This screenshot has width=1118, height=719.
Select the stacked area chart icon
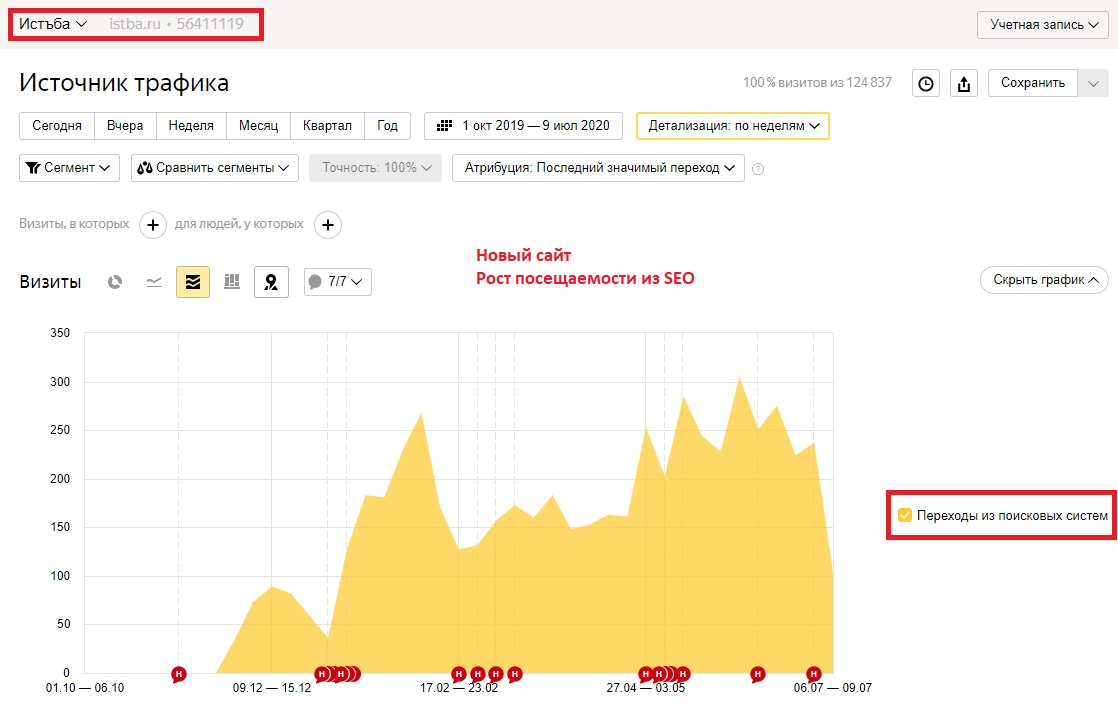click(193, 282)
